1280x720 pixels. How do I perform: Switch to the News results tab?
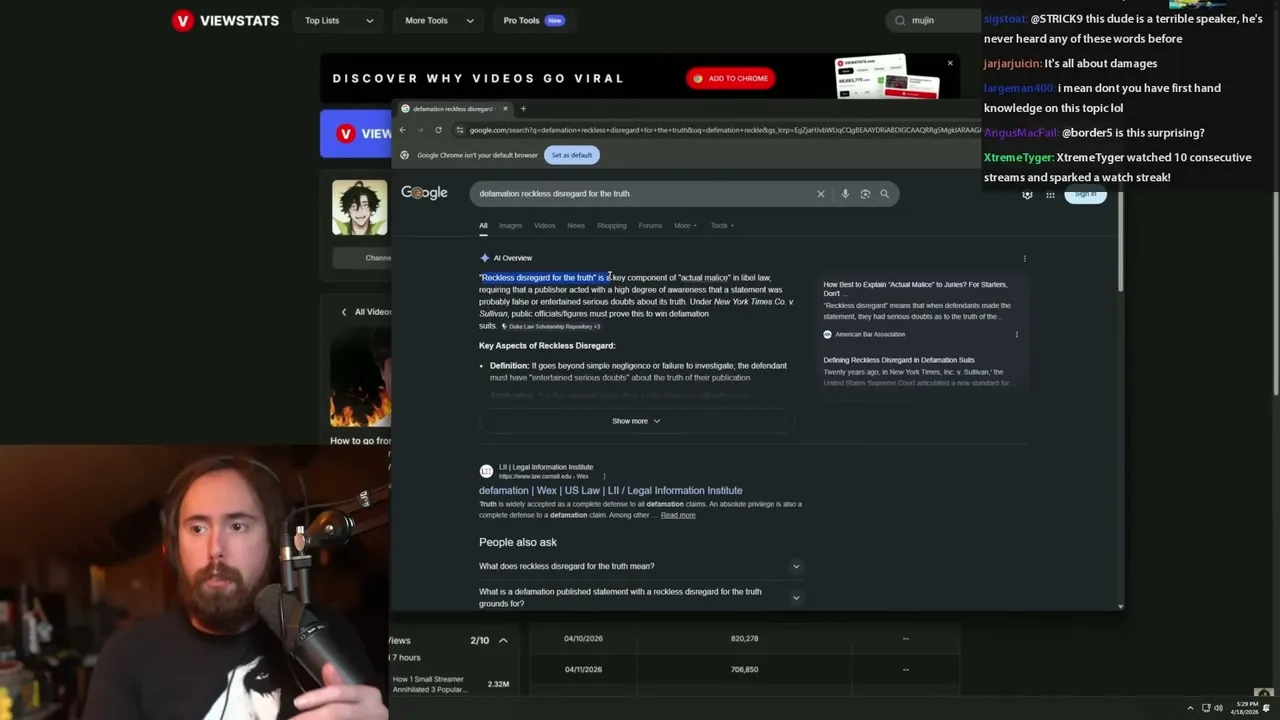(576, 226)
